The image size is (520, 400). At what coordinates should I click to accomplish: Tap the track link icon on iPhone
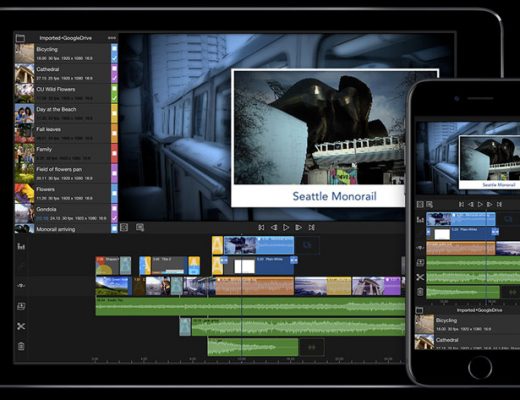(x=420, y=248)
